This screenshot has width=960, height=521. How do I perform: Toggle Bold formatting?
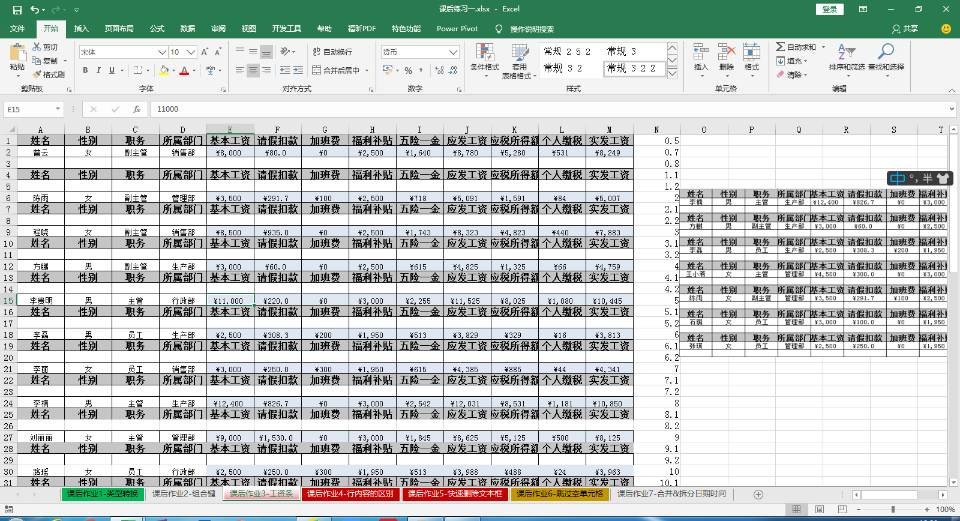(85, 71)
